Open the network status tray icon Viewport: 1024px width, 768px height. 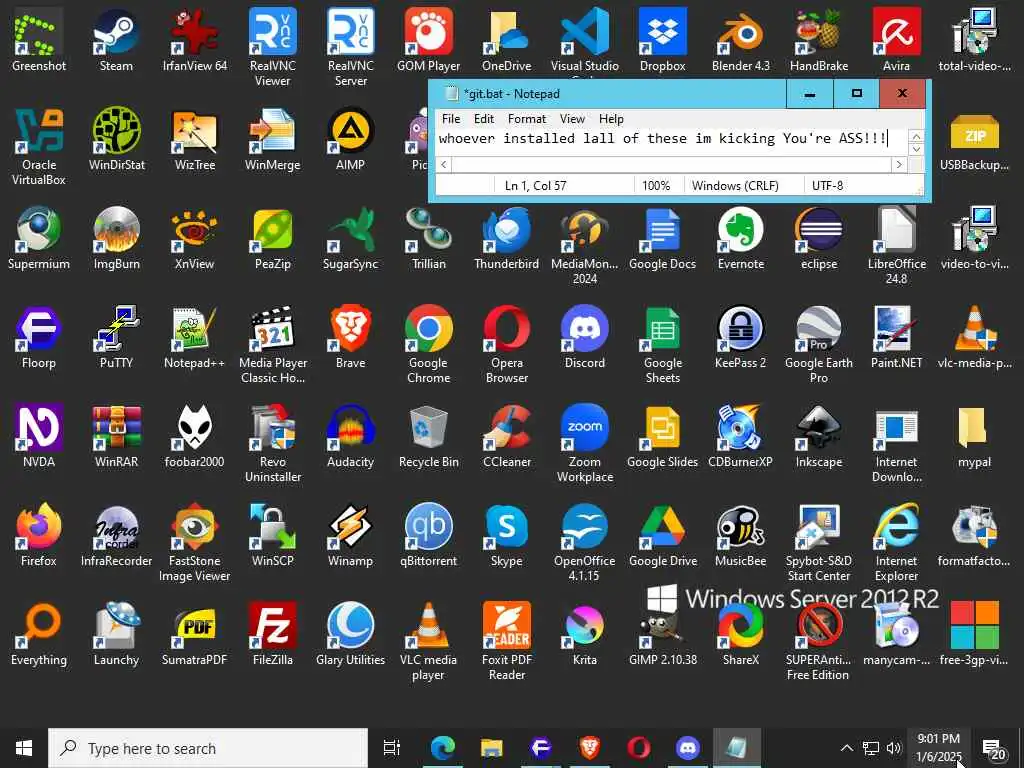871,748
